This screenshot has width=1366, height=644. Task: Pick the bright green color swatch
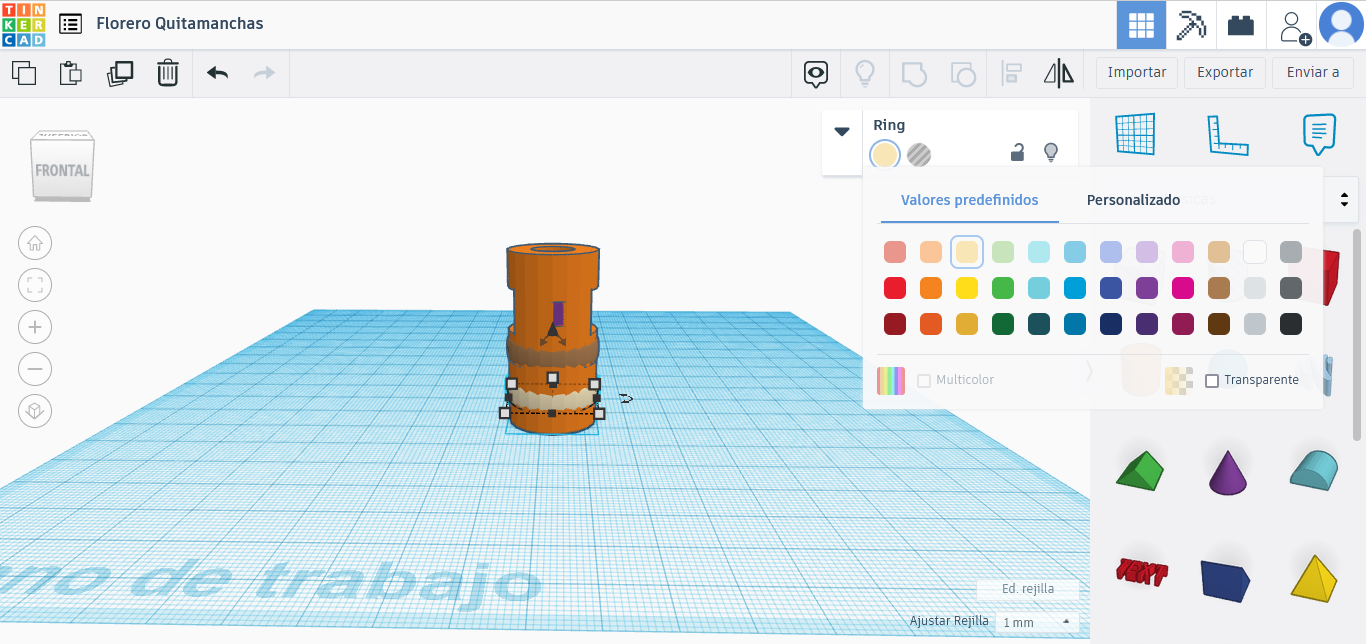(1003, 288)
